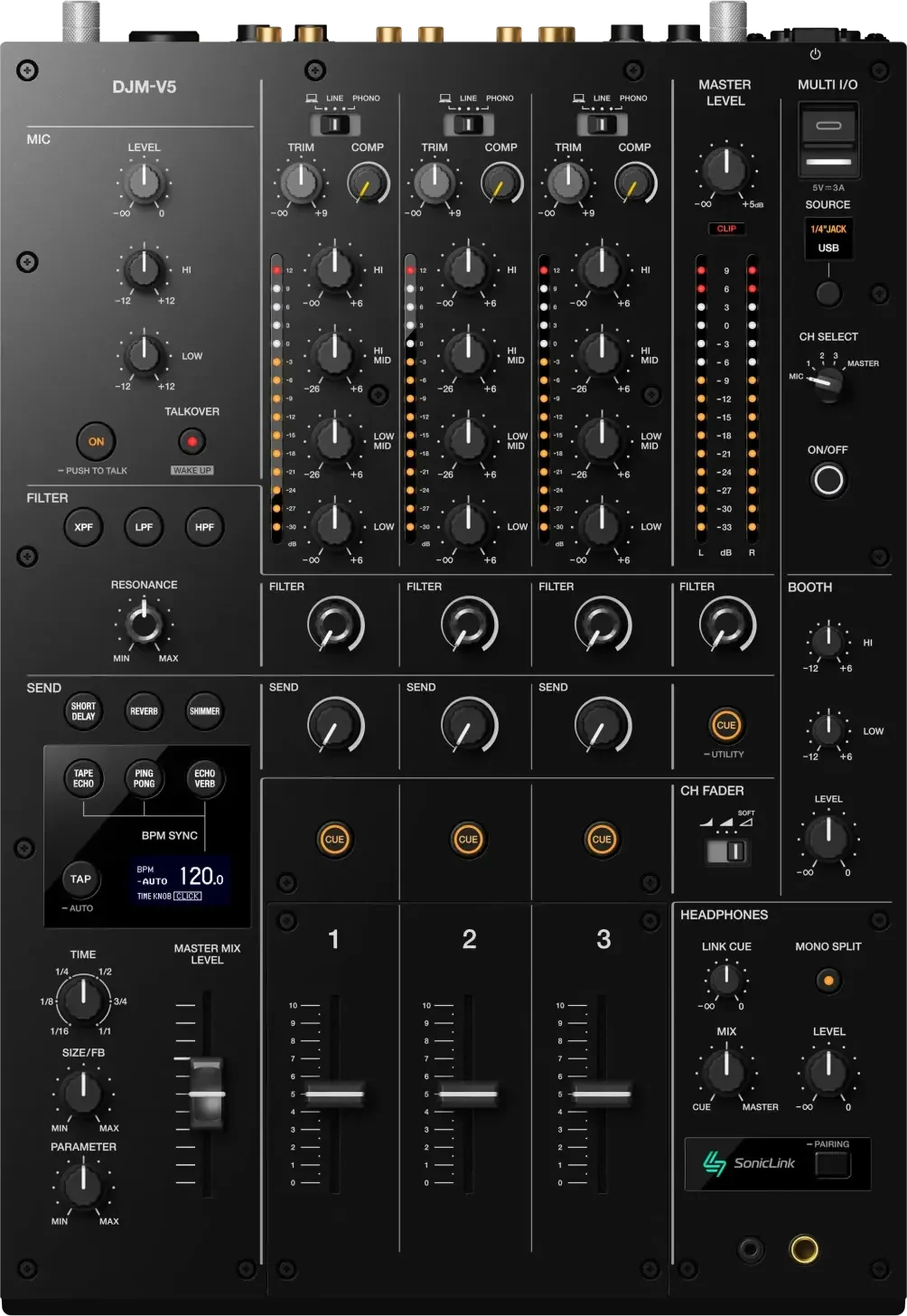Click the channel 1 fader cap
This screenshot has width=907, height=1316.
[x=334, y=1094]
